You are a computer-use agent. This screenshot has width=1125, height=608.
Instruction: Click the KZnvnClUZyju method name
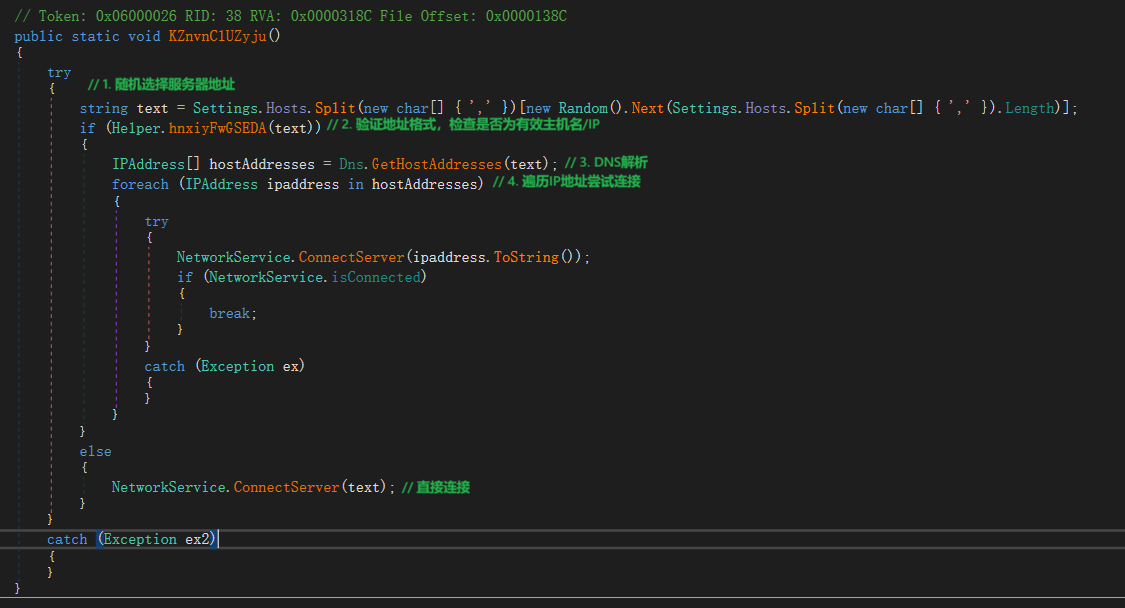coord(217,36)
